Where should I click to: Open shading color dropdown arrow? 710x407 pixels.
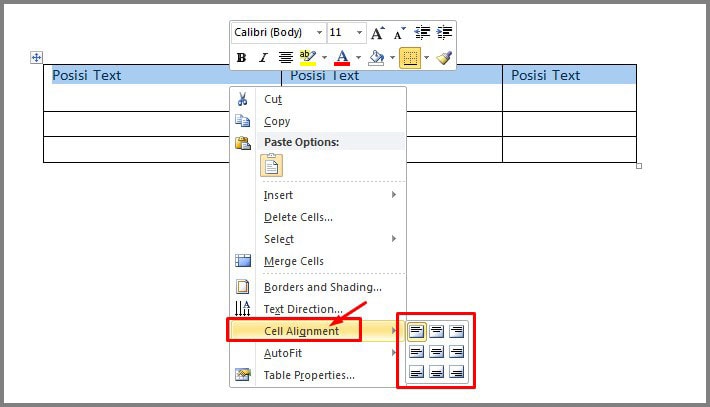coord(393,58)
